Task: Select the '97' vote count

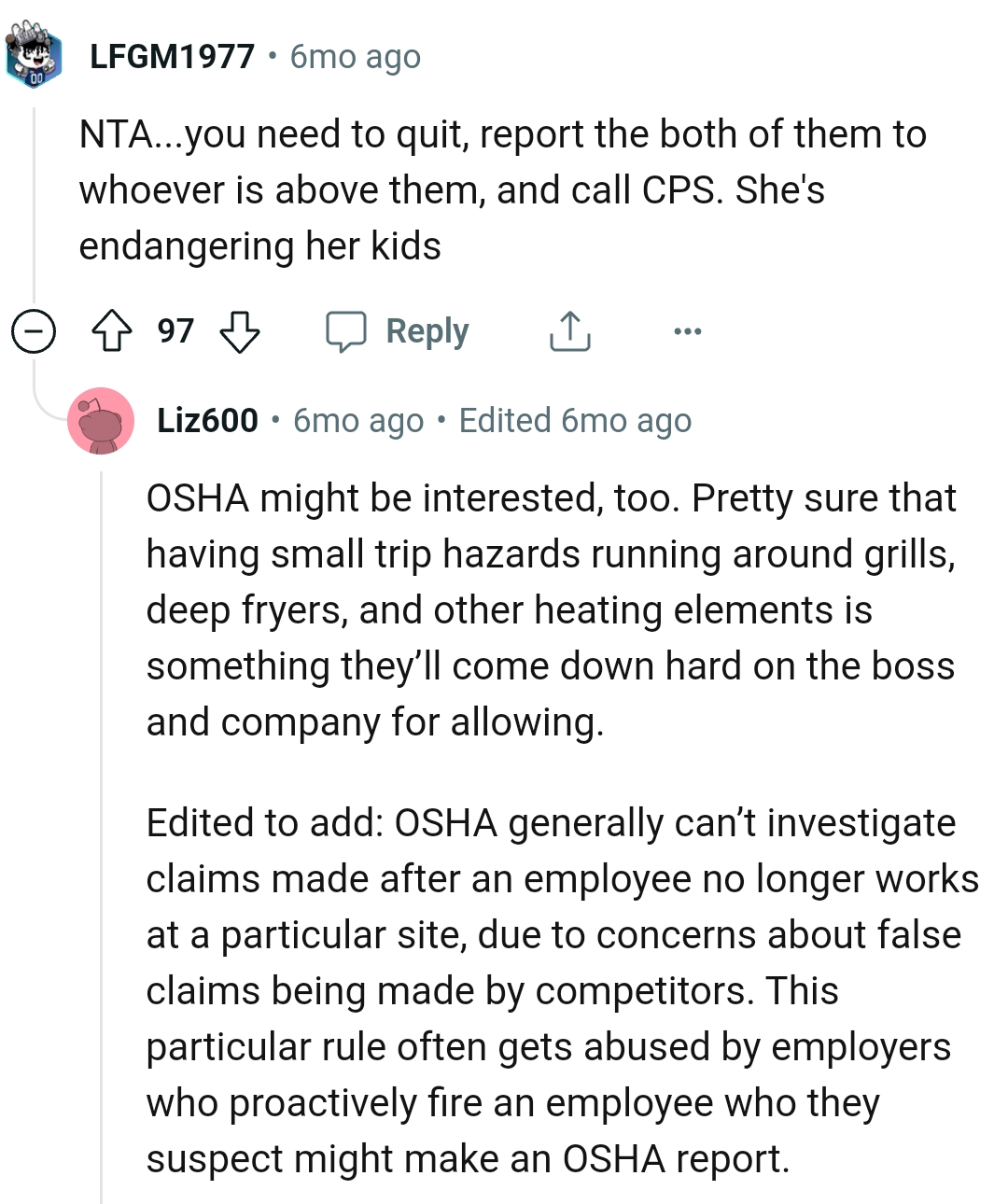Action: (175, 330)
